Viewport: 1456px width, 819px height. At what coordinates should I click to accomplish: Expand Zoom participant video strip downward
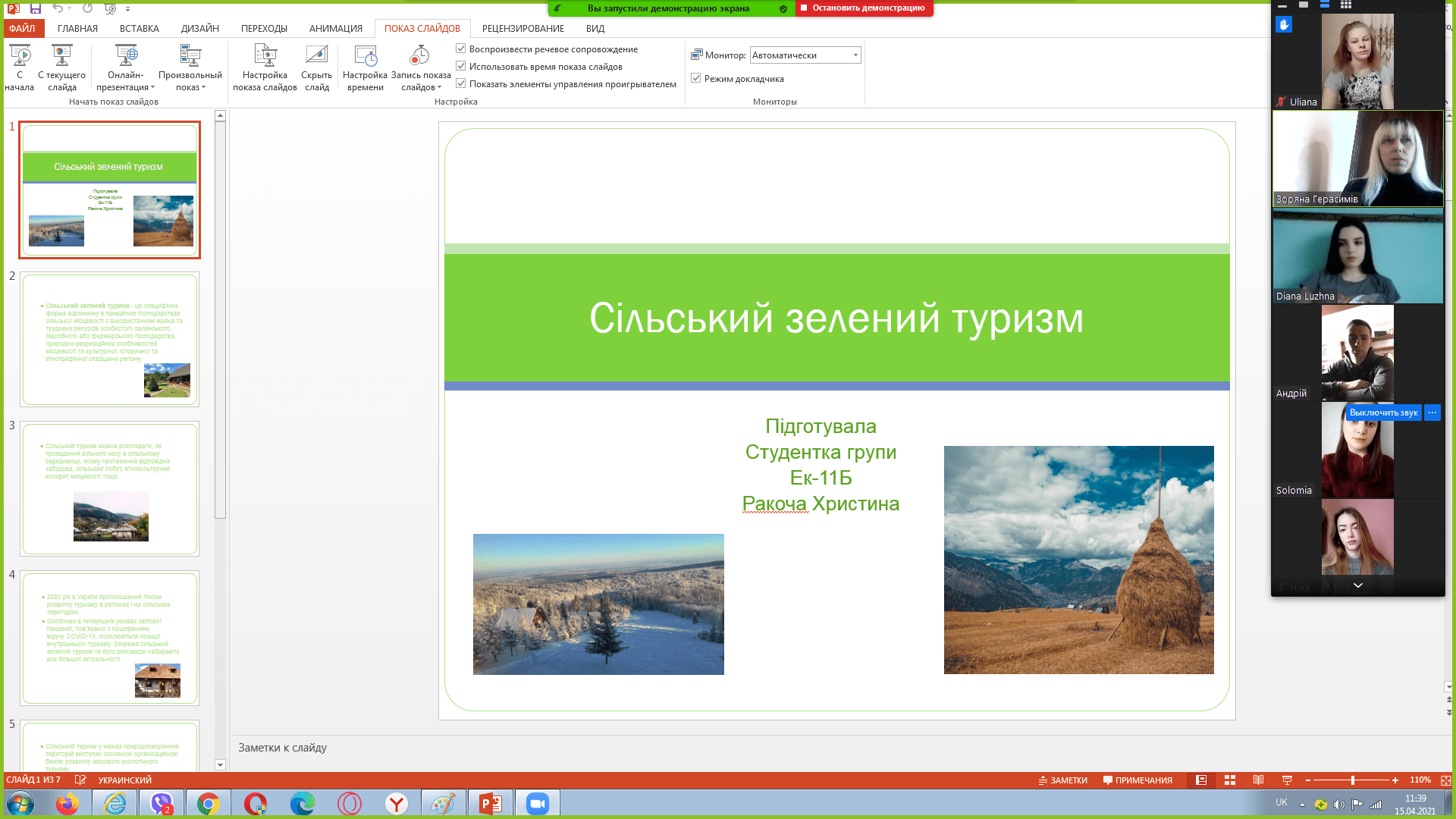1358,585
